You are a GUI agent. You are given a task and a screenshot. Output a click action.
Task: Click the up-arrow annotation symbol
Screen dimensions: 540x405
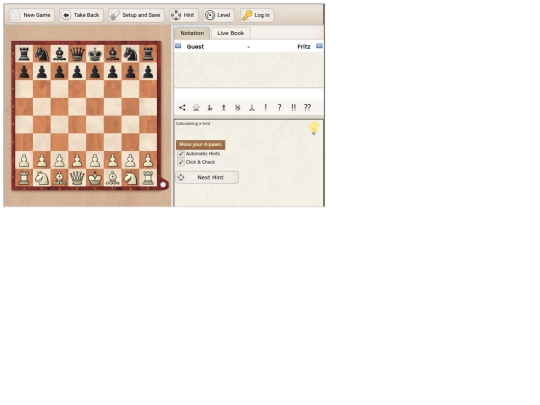pyautogui.click(x=224, y=107)
